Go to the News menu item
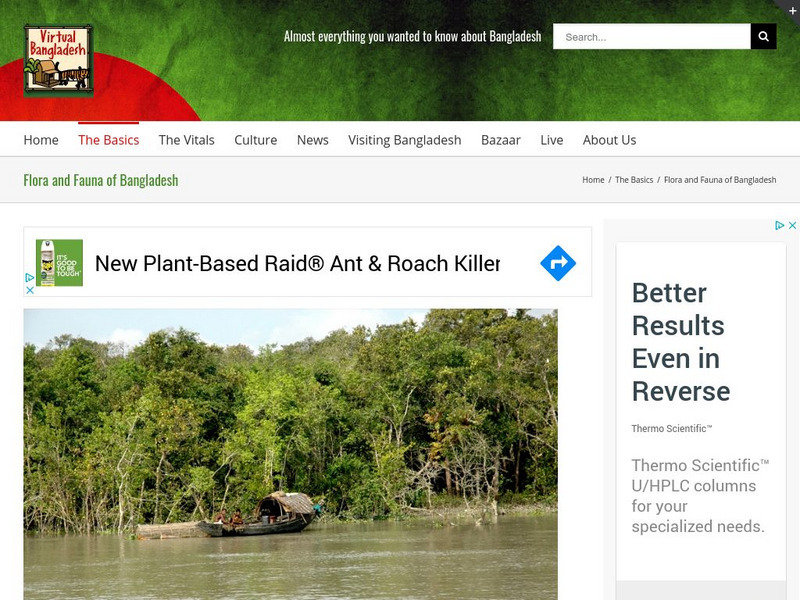The image size is (800, 600). (x=313, y=140)
